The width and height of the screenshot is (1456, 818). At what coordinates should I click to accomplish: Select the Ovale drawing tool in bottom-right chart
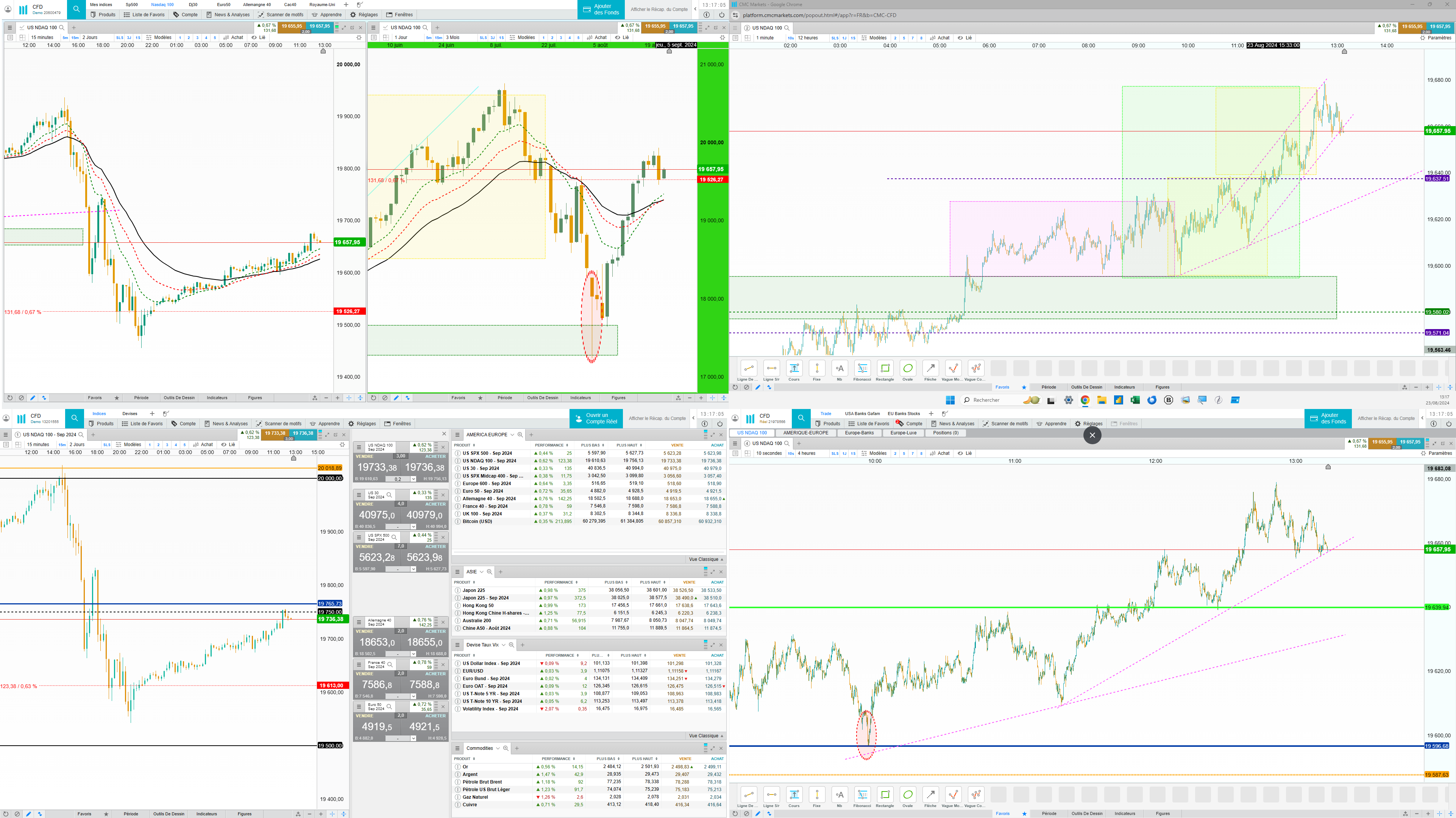(907, 794)
